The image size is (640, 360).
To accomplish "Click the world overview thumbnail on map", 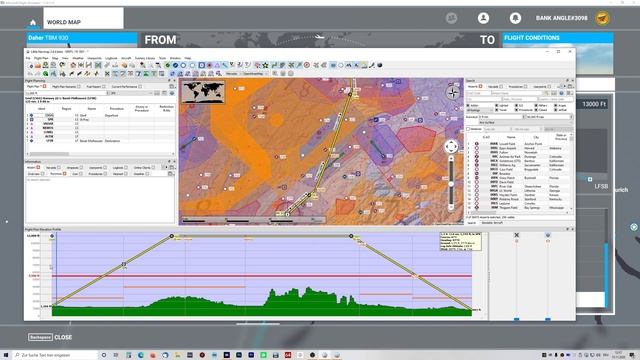I will (203, 92).
